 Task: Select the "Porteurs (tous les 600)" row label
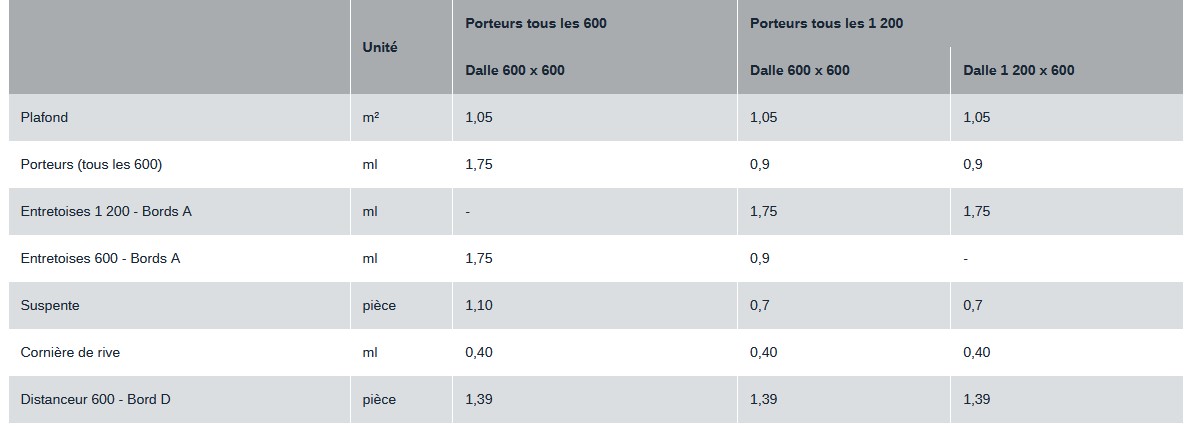click(91, 164)
